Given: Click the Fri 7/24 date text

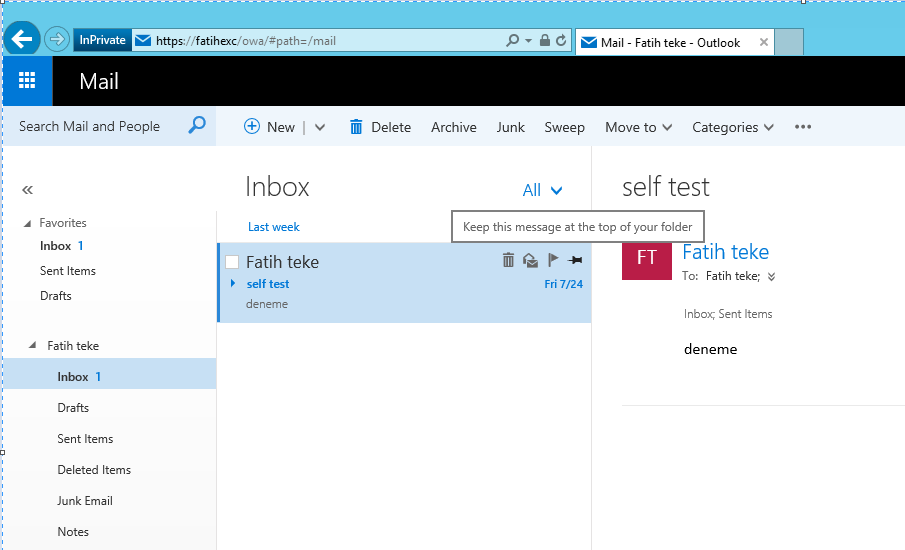Looking at the screenshot, I should [x=563, y=284].
